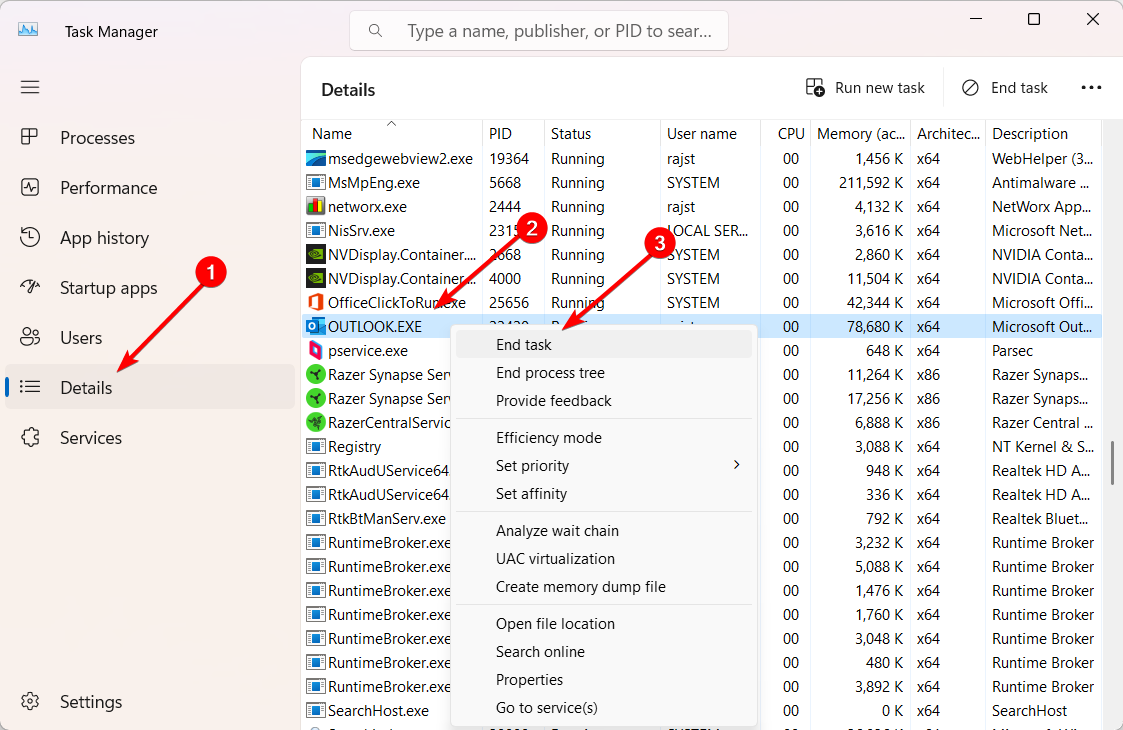Click the Processes sidebar icon
The height and width of the screenshot is (730, 1123).
[29, 137]
